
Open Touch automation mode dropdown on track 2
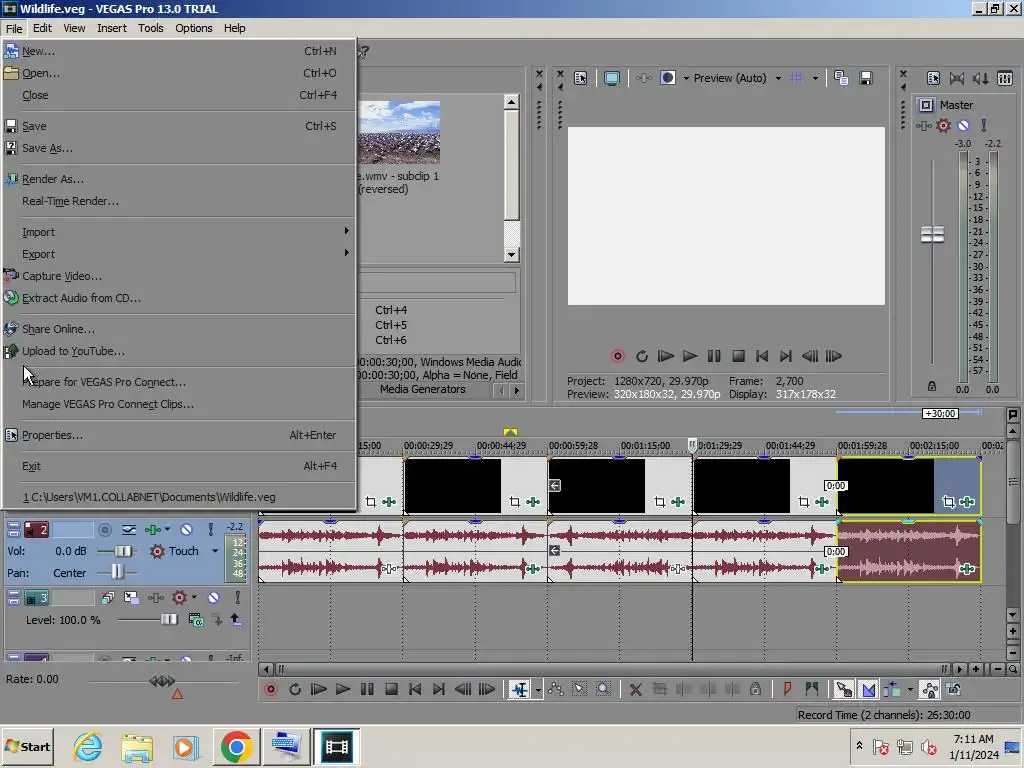(215, 551)
